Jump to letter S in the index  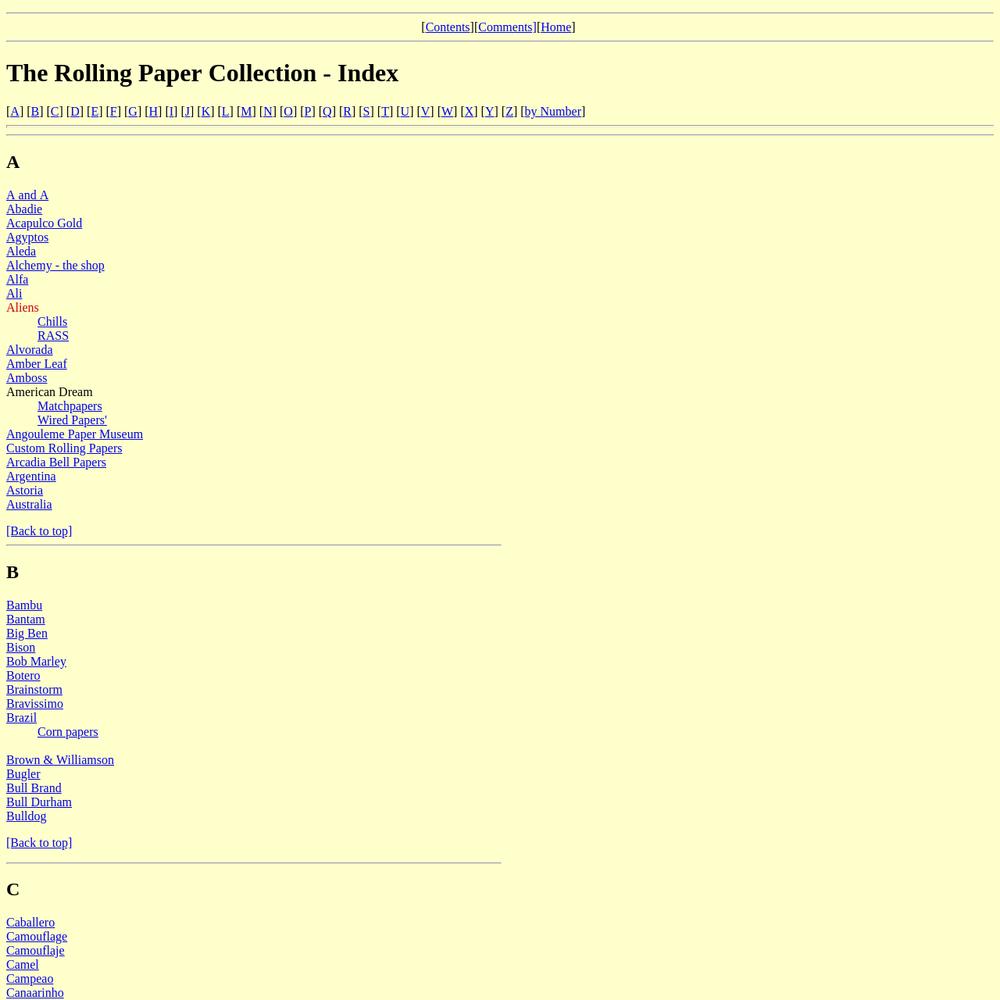coord(366,112)
